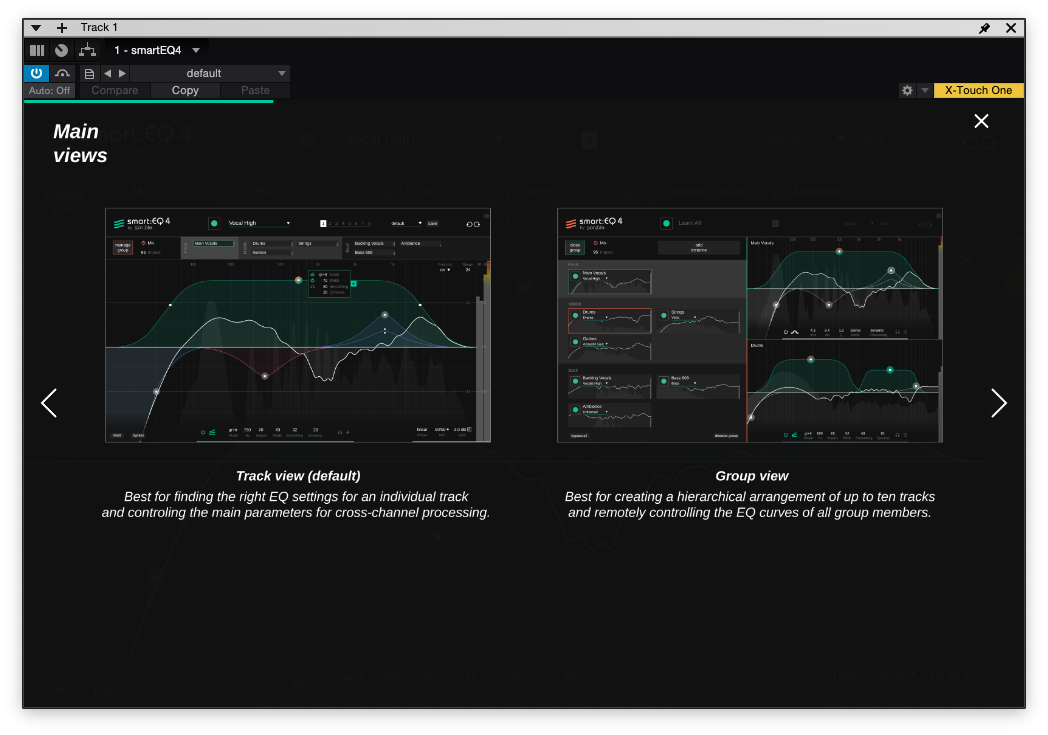The height and width of the screenshot is (735, 1048).
Task: Open the gear settings for control link
Action: pyautogui.click(x=907, y=90)
